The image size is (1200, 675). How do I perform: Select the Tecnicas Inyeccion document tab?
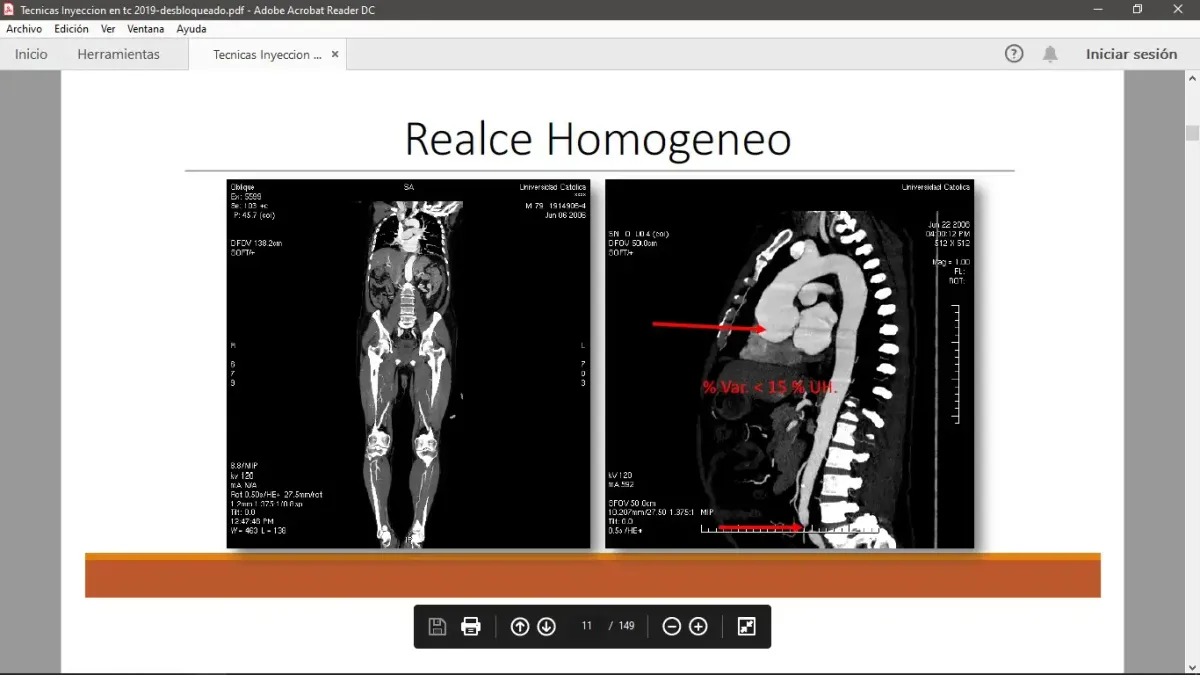click(x=267, y=55)
